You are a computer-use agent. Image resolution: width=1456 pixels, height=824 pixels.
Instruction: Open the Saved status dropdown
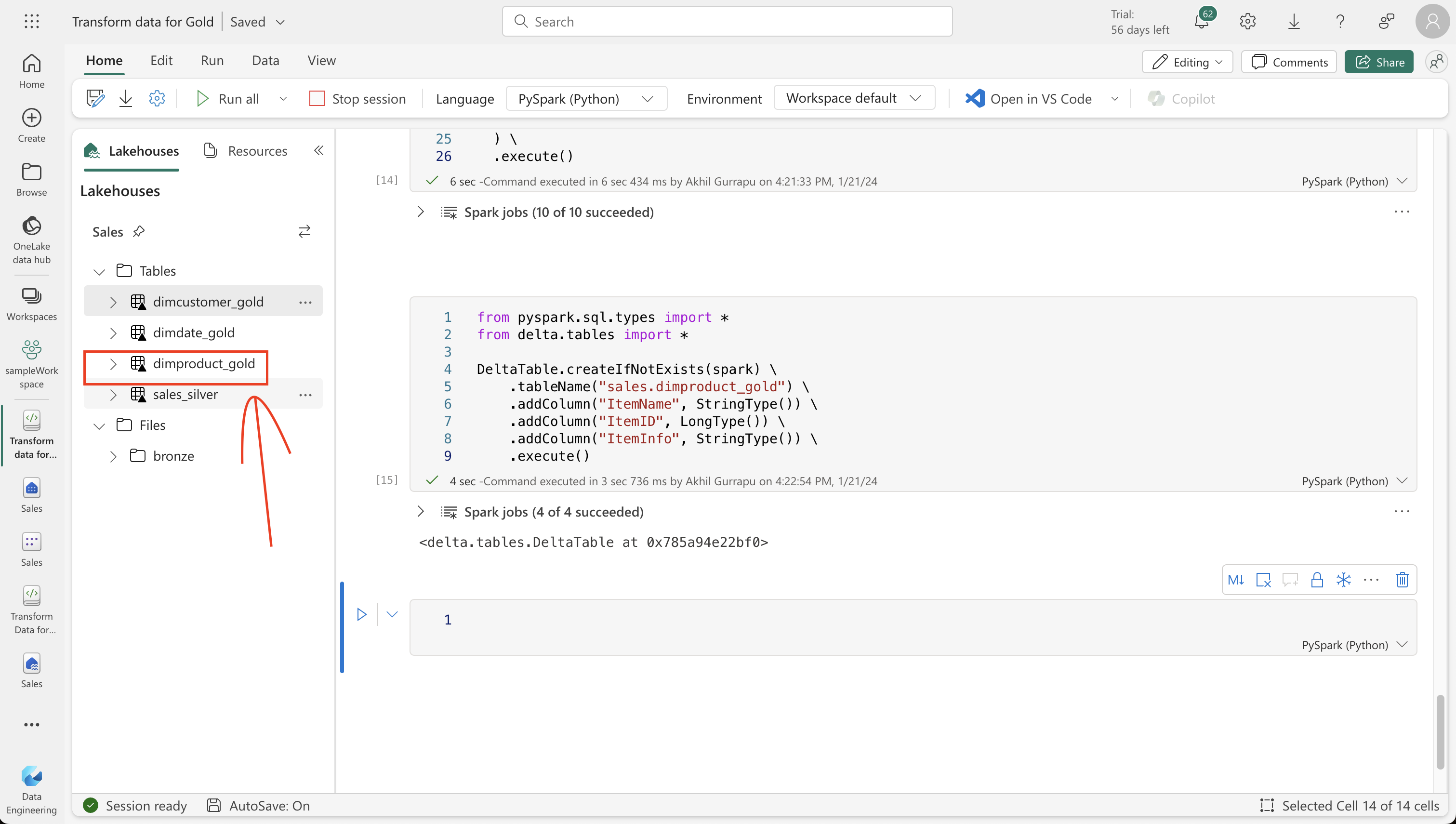[x=280, y=22]
